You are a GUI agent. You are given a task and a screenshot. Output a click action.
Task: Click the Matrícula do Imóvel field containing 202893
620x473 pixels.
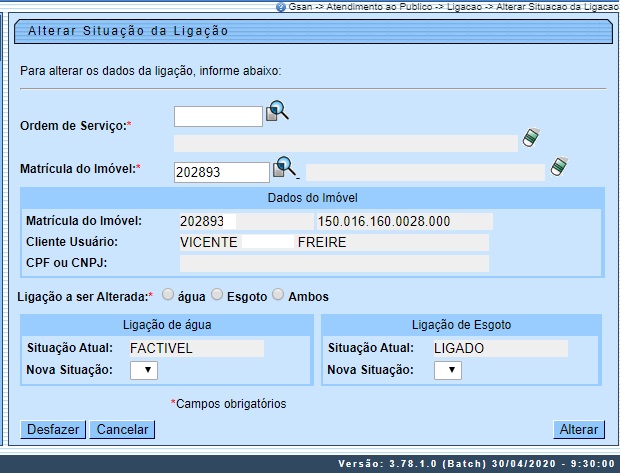(221, 172)
